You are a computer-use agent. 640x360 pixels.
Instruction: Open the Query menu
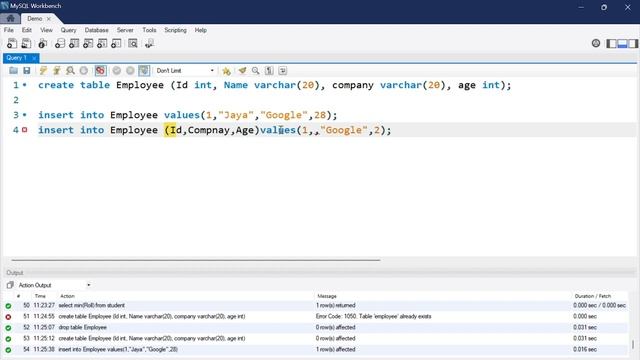[68, 30]
